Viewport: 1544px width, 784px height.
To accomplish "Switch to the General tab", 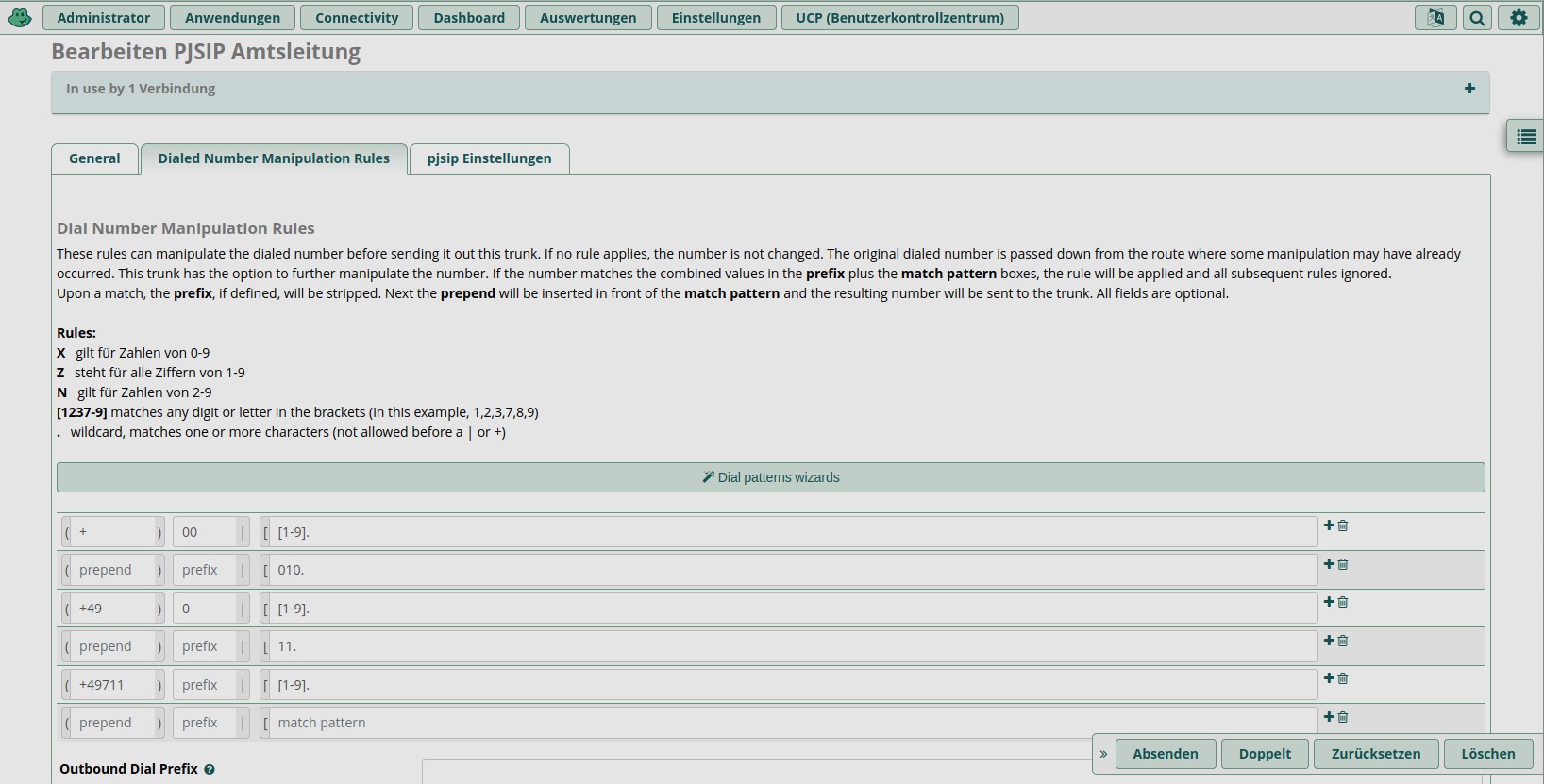I will pyautogui.click(x=94, y=158).
